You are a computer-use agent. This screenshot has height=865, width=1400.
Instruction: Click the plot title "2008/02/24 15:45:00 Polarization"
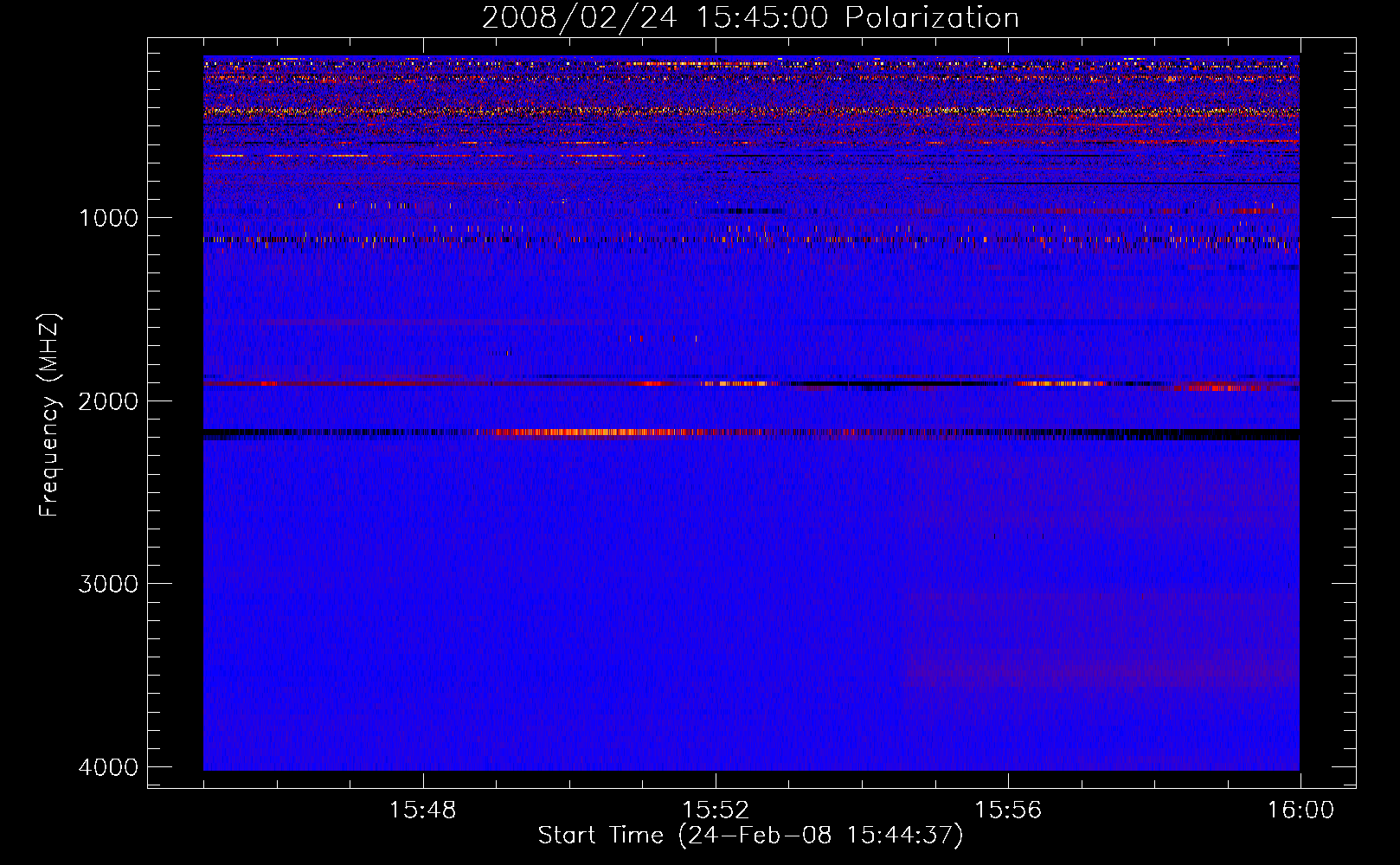(x=750, y=18)
